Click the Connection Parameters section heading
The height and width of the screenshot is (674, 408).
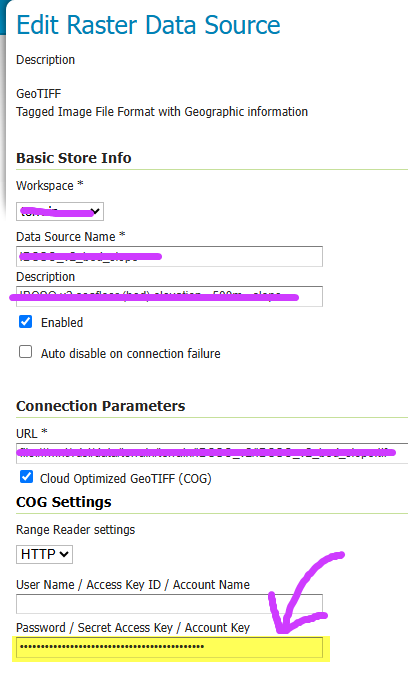point(101,406)
